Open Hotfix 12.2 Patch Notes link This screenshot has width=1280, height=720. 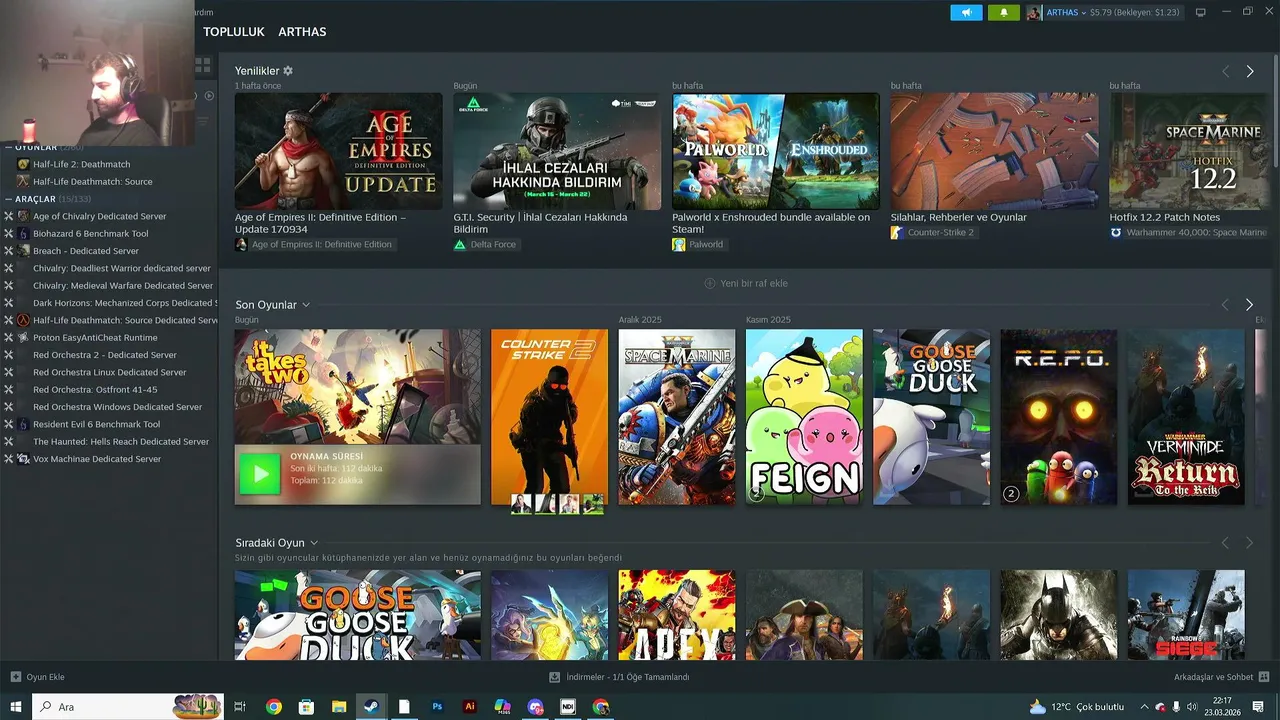tap(1164, 217)
